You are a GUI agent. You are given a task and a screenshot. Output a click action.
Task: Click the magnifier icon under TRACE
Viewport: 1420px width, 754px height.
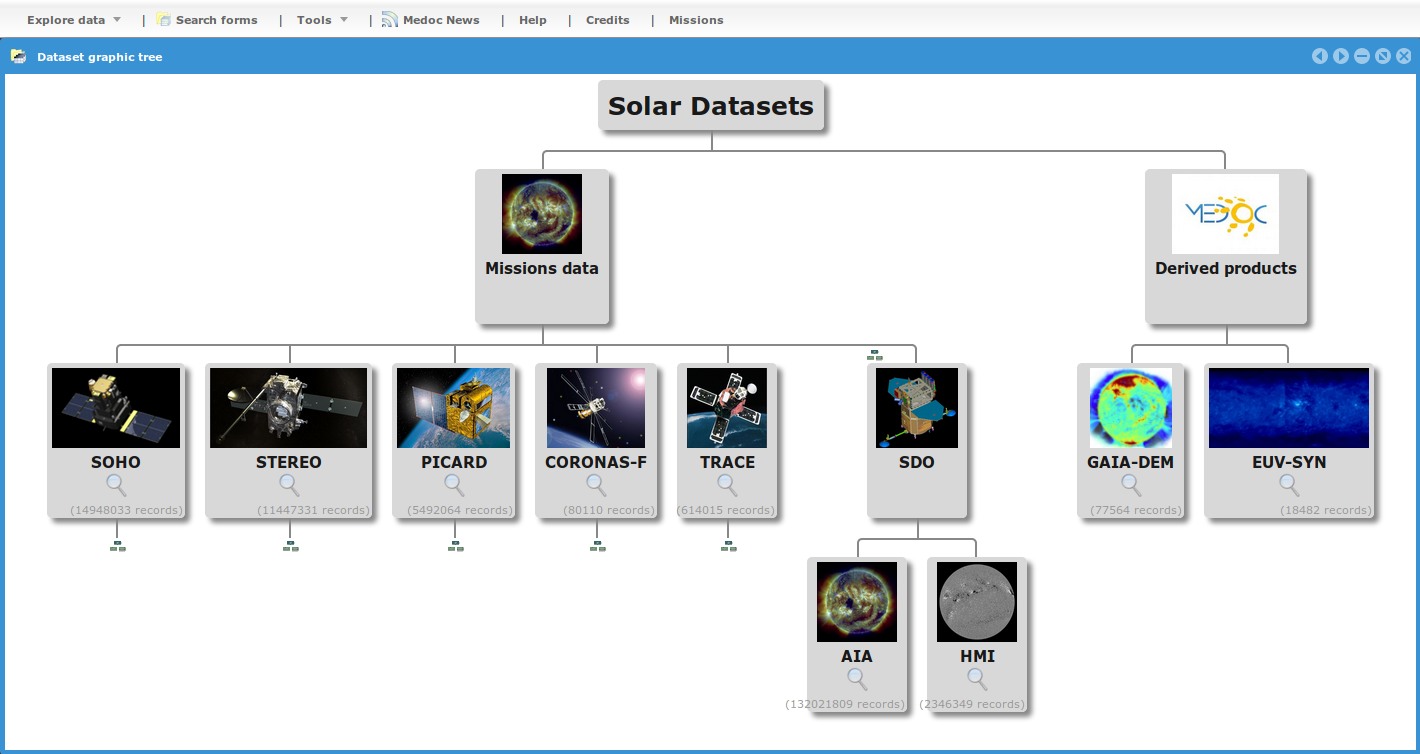(728, 485)
